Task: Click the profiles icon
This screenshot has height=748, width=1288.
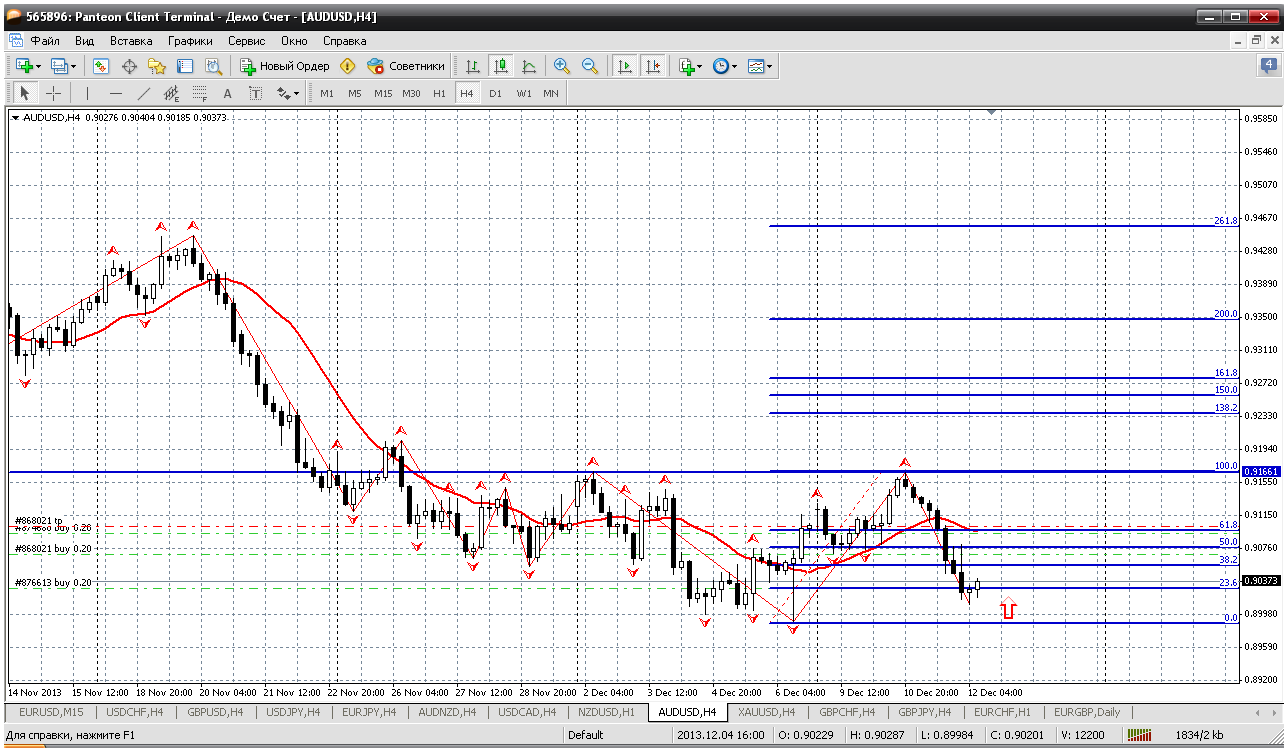Action: [59, 66]
